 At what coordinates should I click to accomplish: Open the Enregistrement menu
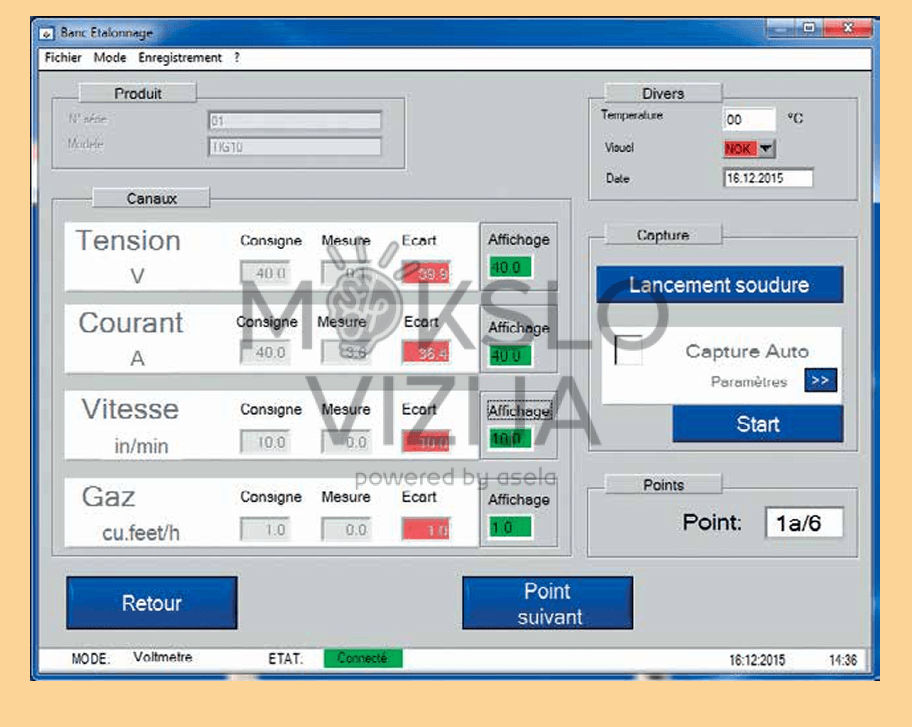[180, 58]
